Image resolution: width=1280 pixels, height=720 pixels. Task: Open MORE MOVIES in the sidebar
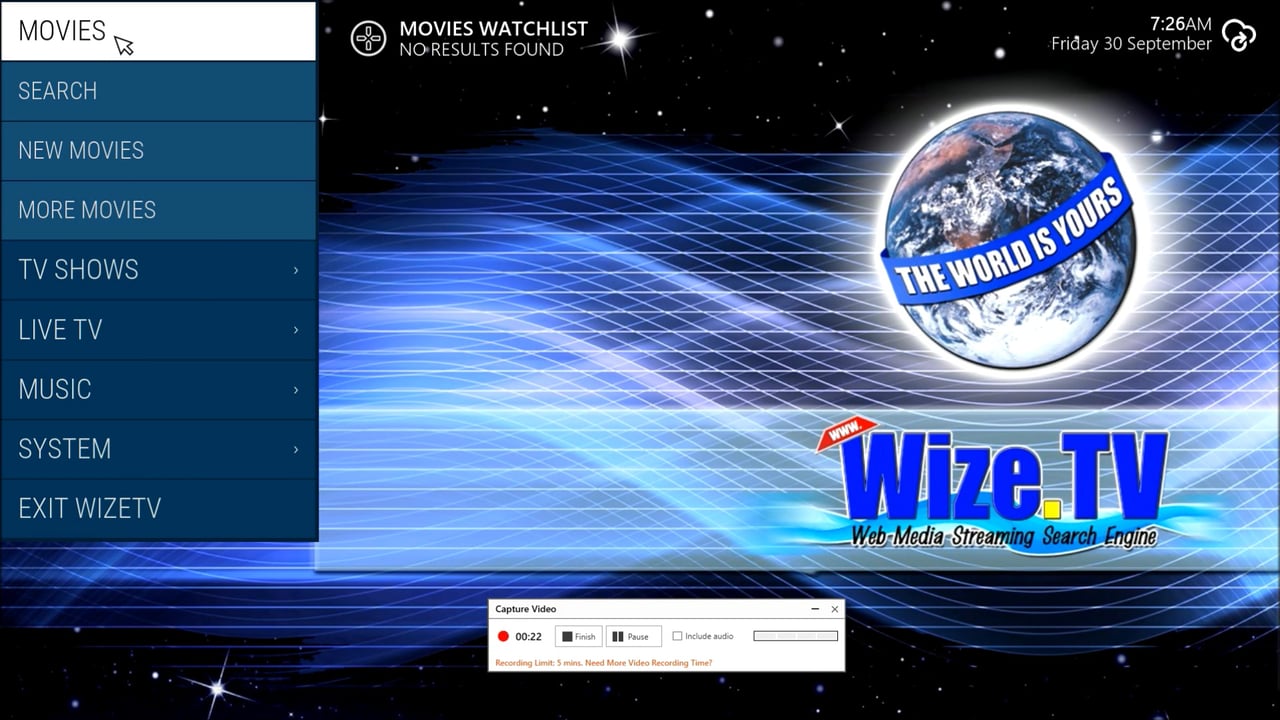click(158, 210)
